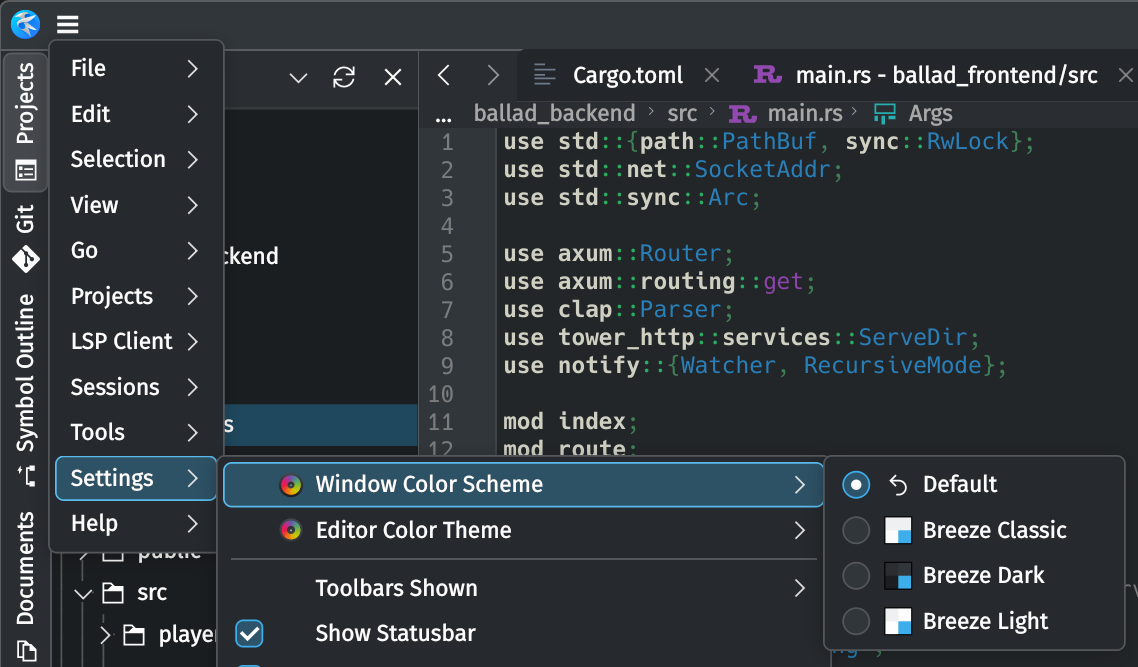Viewport: 1138px width, 667px height.
Task: Switch to the Cargo.toml tab
Action: pos(626,75)
